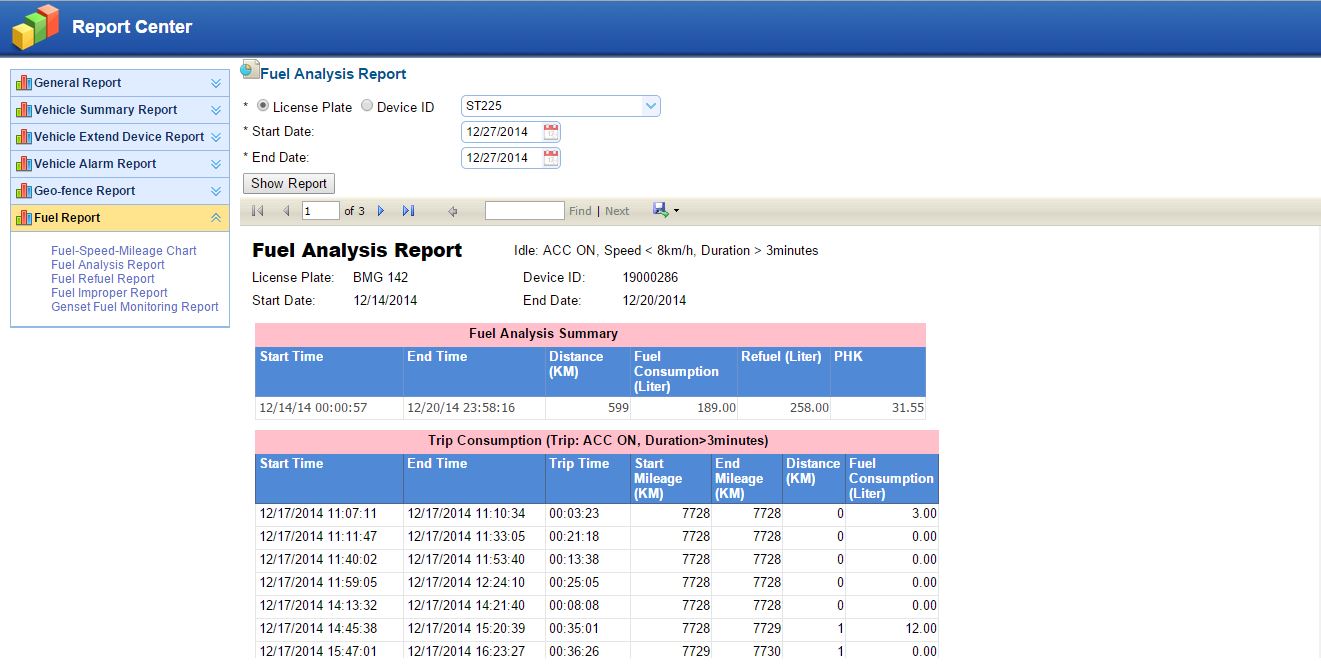Click the Device ID value 19000286
The image size is (1321, 666).
click(650, 278)
